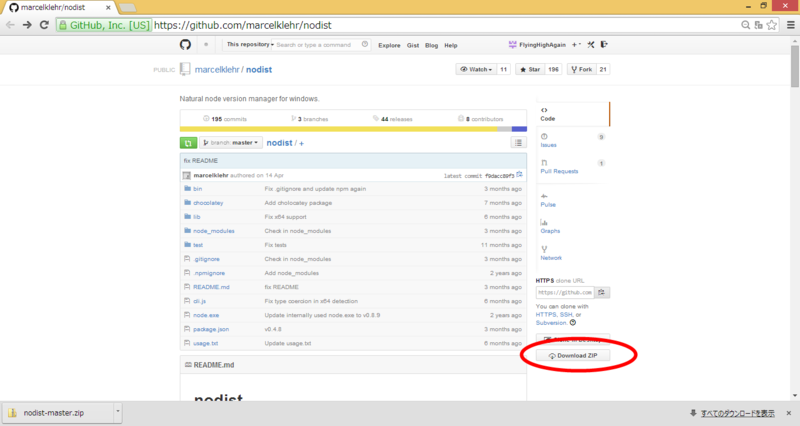The width and height of the screenshot is (800, 426).
Task: Open Explore in the header
Action: coord(389,45)
